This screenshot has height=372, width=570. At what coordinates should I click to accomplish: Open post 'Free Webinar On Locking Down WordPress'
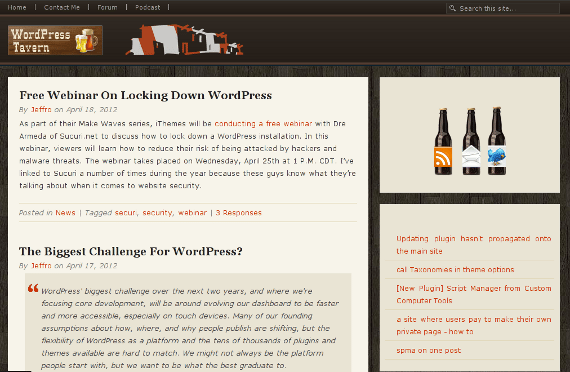point(145,95)
